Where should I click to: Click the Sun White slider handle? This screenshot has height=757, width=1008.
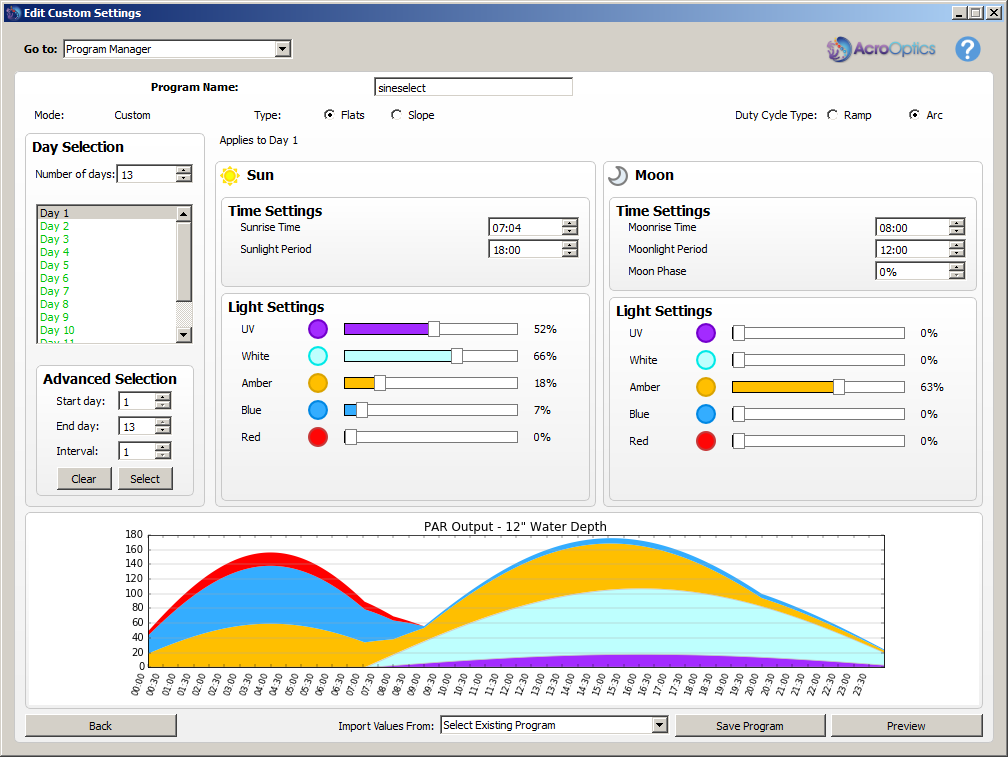(x=456, y=356)
